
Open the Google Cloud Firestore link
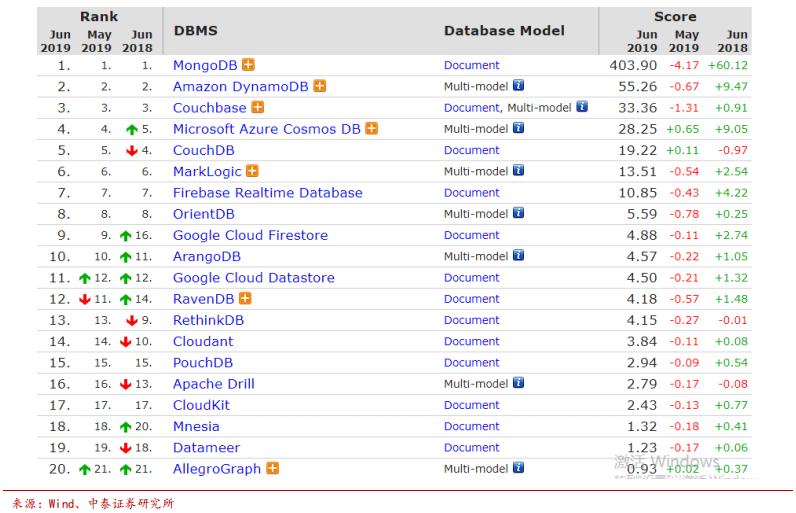pyautogui.click(x=250, y=235)
